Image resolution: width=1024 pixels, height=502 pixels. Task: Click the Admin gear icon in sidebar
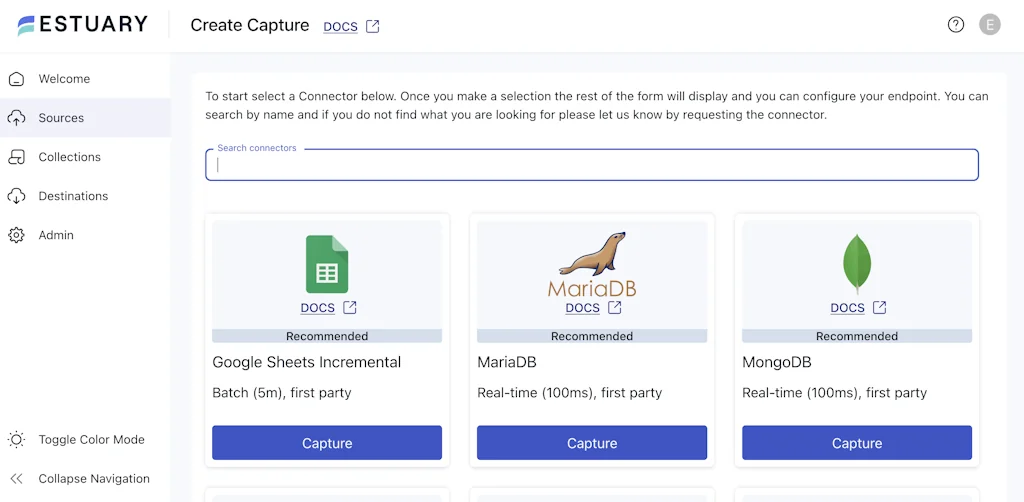click(17, 235)
